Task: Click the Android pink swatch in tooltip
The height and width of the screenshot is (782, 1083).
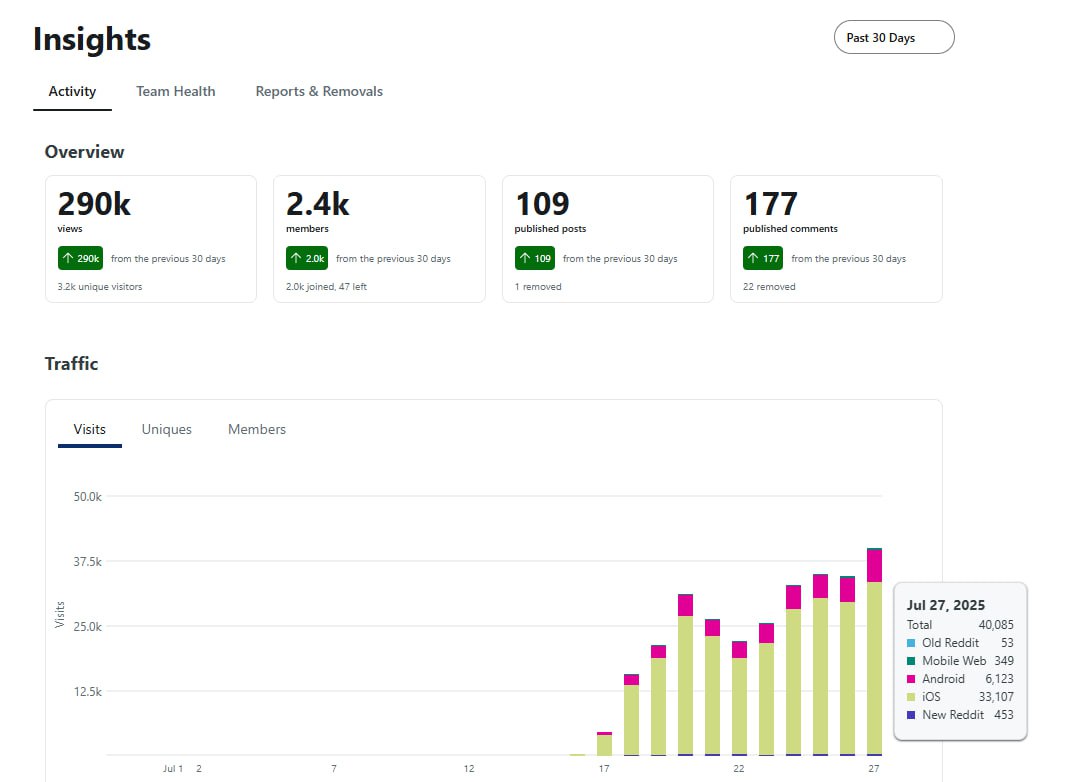Action: click(911, 679)
